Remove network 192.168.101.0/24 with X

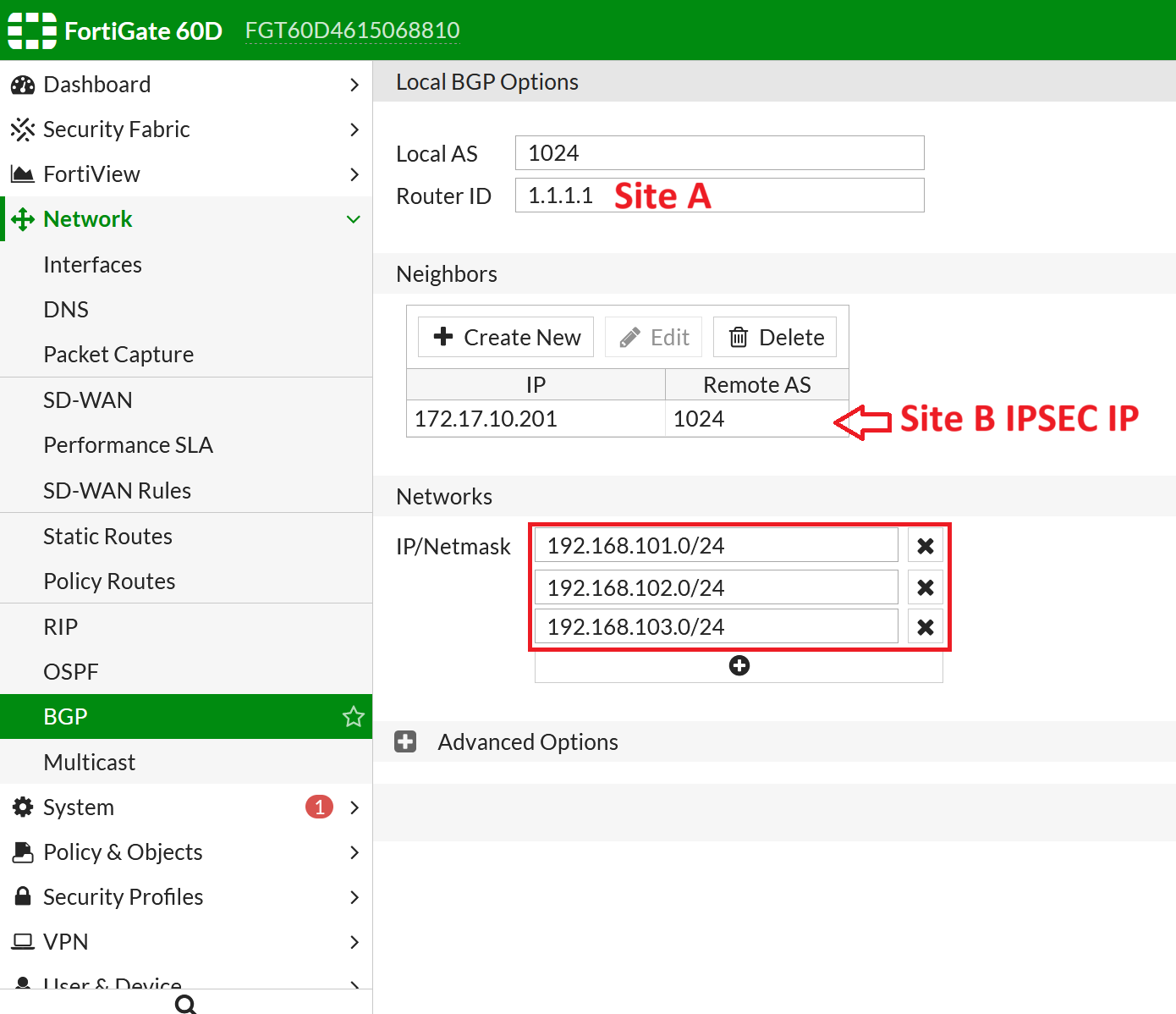click(x=926, y=546)
